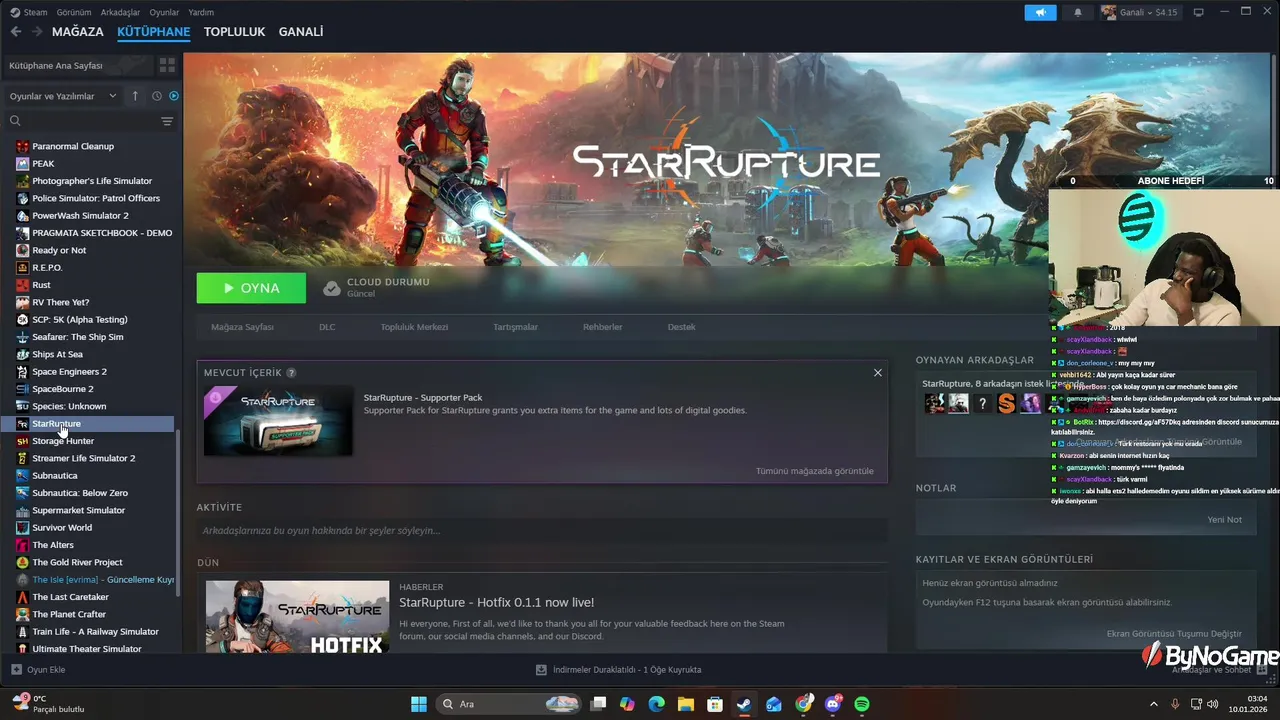Open the Destek link
The width and height of the screenshot is (1280, 720).
coord(681,327)
